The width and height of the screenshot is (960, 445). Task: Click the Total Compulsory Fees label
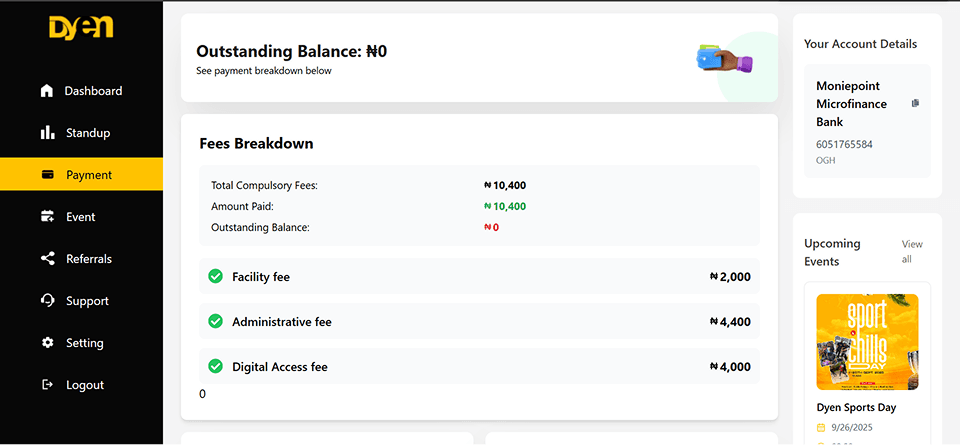click(x=264, y=185)
